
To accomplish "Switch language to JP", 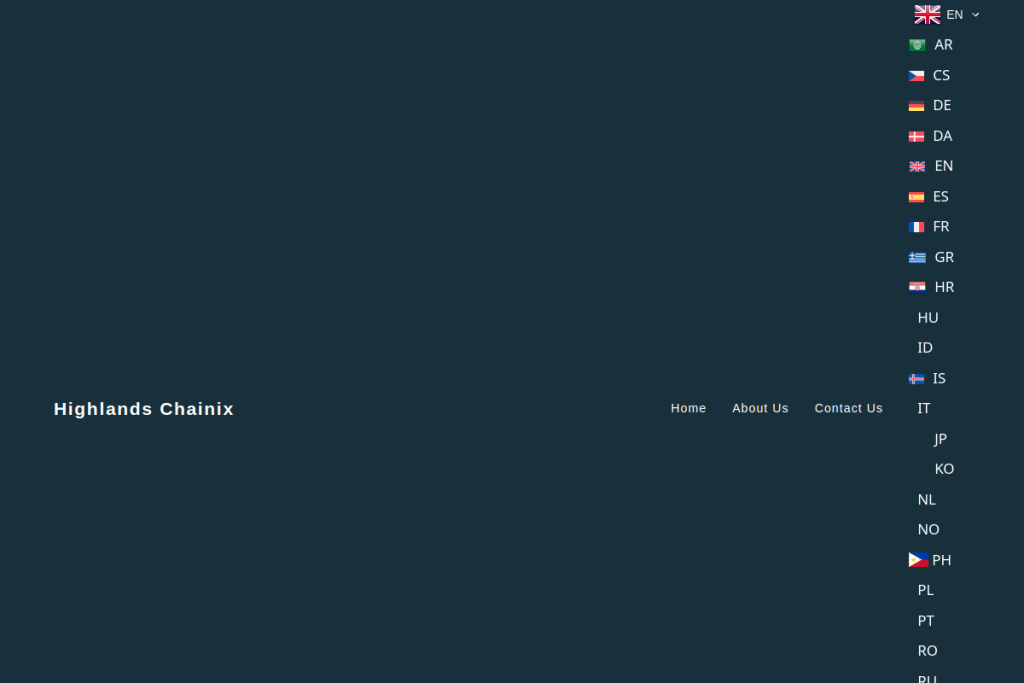I will click(x=940, y=439).
